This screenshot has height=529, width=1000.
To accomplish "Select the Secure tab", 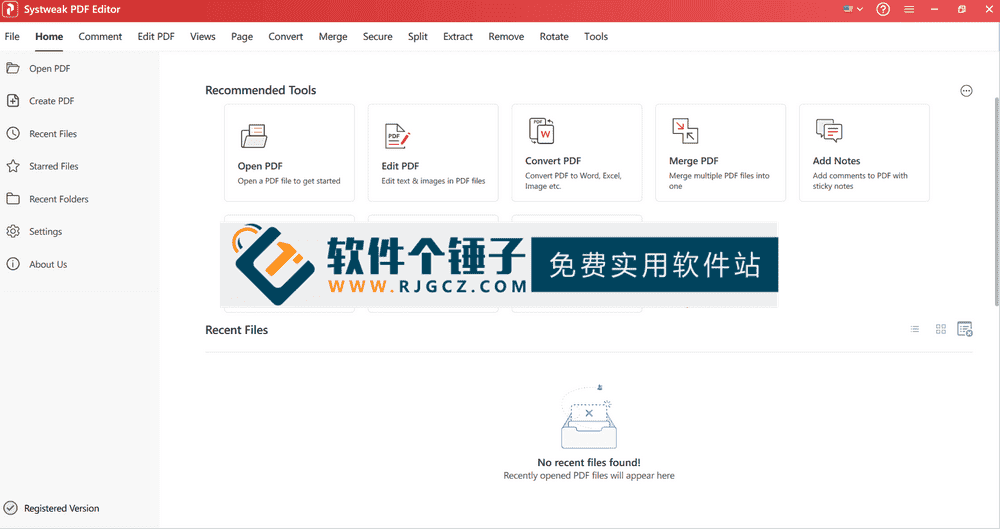I will [378, 36].
